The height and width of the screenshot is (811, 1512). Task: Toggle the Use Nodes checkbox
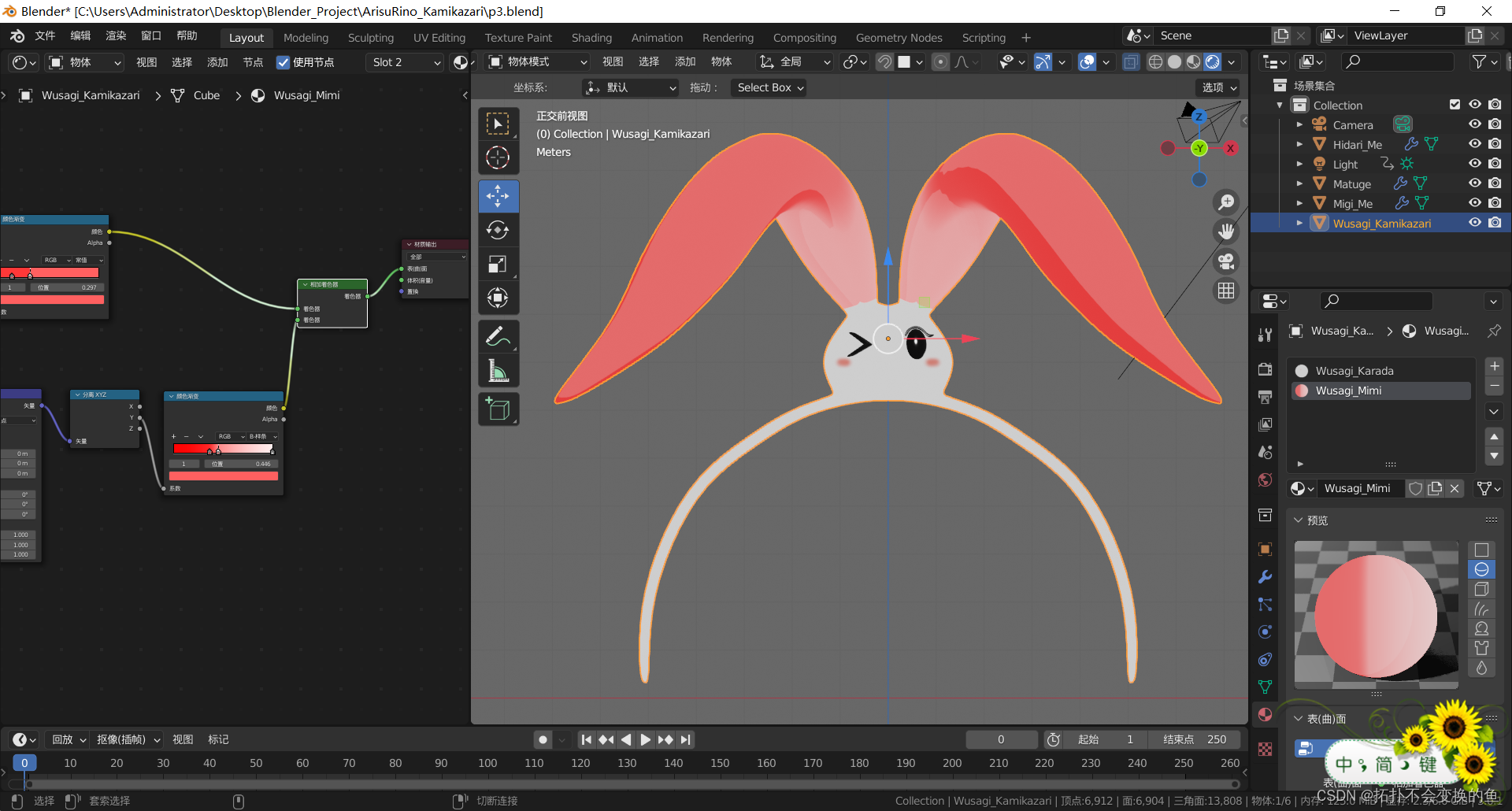tap(283, 62)
